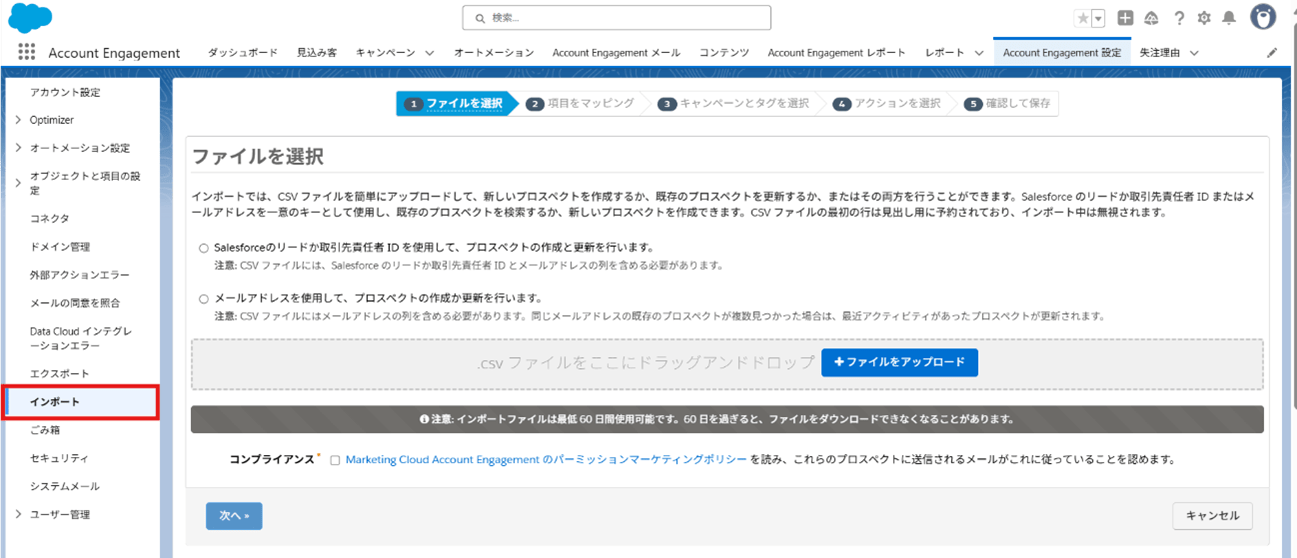This screenshot has height=558, width=1297.
Task: Click wizard step 2 項目をマッピング
Action: click(581, 104)
